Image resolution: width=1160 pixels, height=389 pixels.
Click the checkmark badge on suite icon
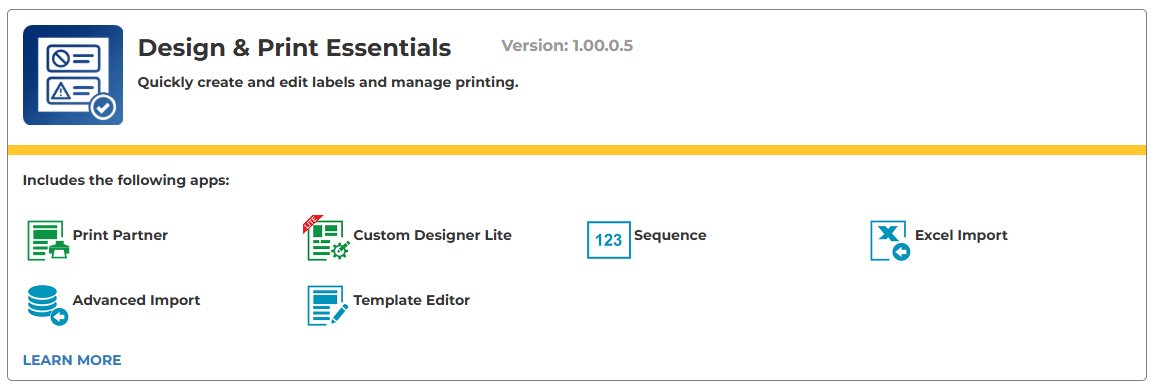tap(104, 108)
